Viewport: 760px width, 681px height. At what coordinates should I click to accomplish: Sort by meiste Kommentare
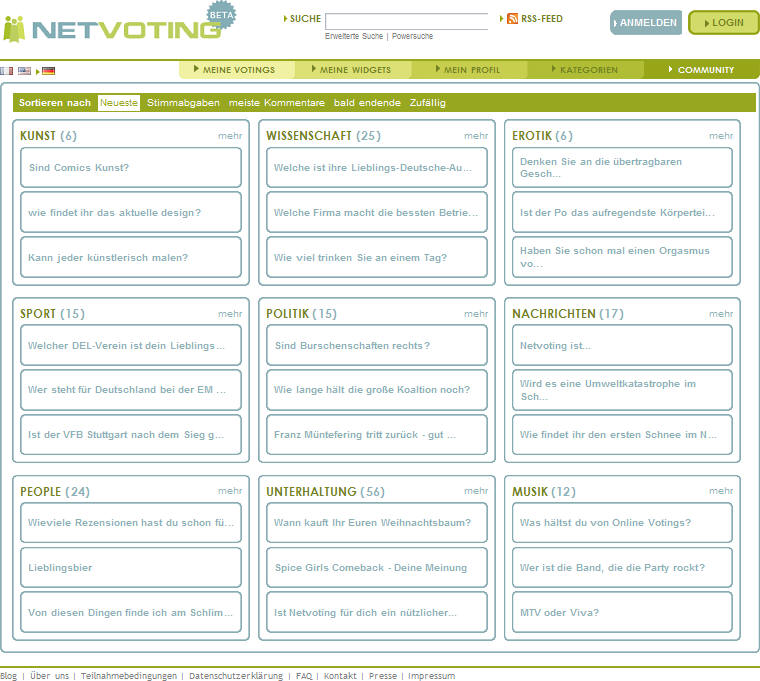coord(277,103)
